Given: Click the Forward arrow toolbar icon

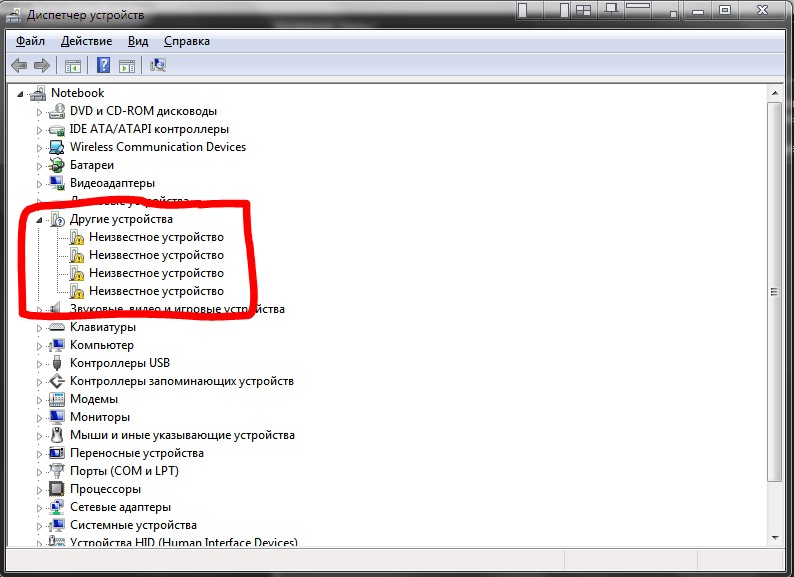Looking at the screenshot, I should tap(42, 65).
